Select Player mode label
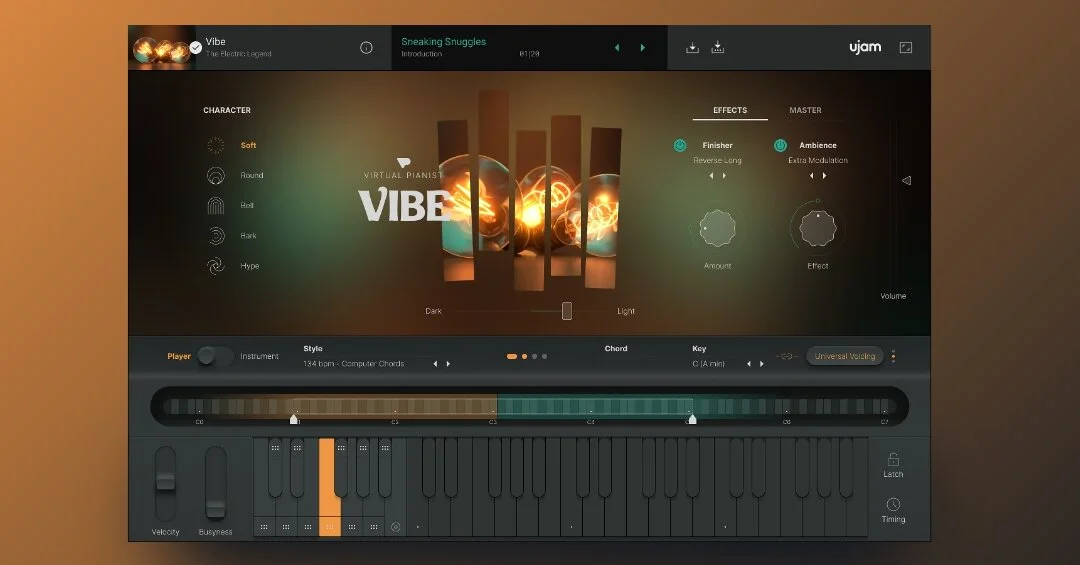The height and width of the screenshot is (565, 1080). click(178, 356)
